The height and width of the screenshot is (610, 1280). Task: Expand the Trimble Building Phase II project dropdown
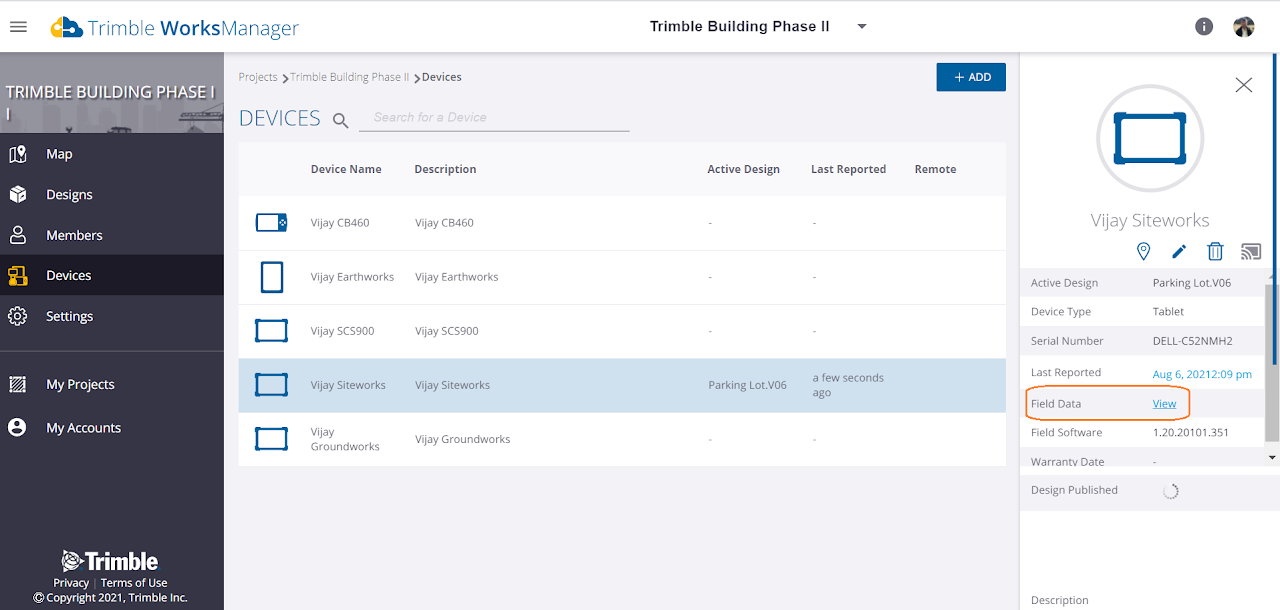click(x=862, y=27)
